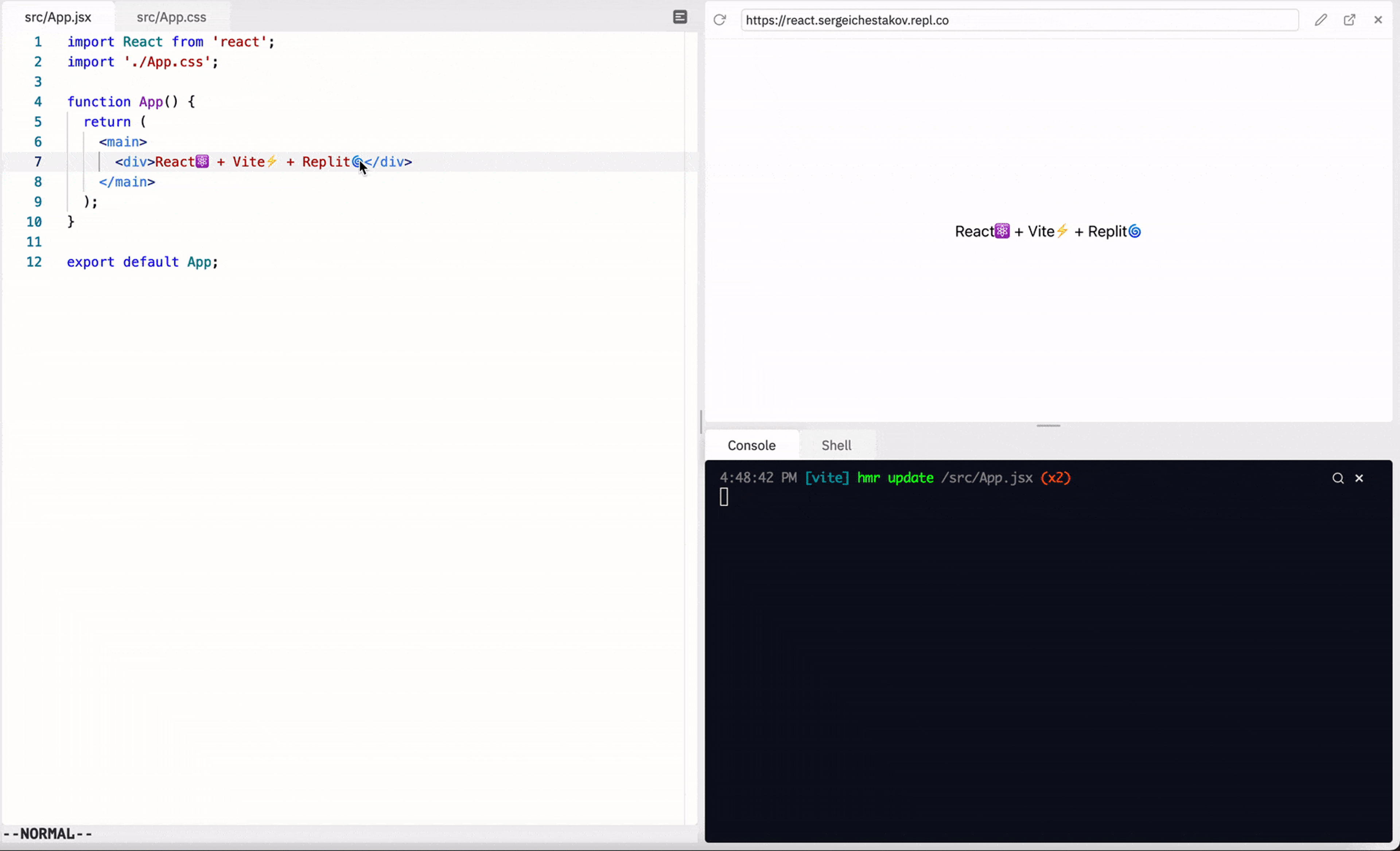Click the divider handle above Console tab
The height and width of the screenshot is (851, 1400).
coord(1048,425)
